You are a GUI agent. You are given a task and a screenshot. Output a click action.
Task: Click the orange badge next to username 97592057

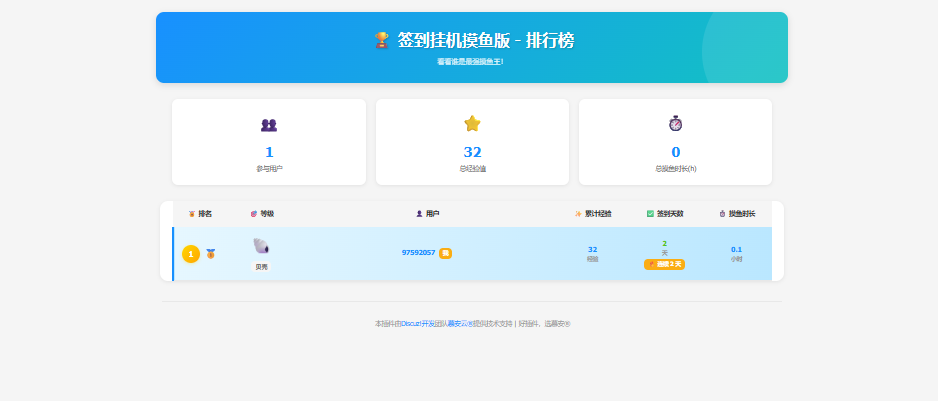tap(445, 253)
